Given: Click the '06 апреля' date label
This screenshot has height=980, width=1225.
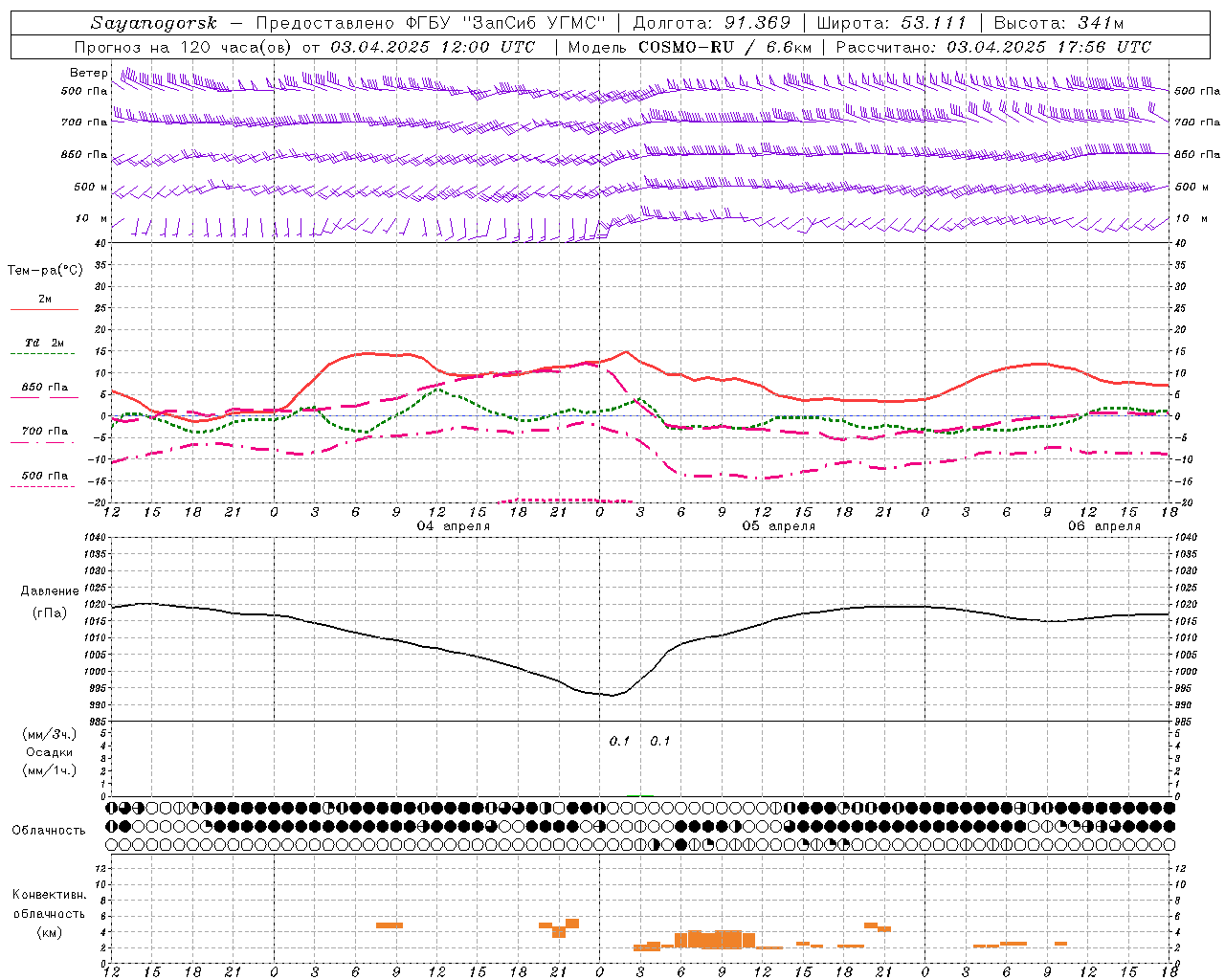Looking at the screenshot, I should click(x=1104, y=526).
